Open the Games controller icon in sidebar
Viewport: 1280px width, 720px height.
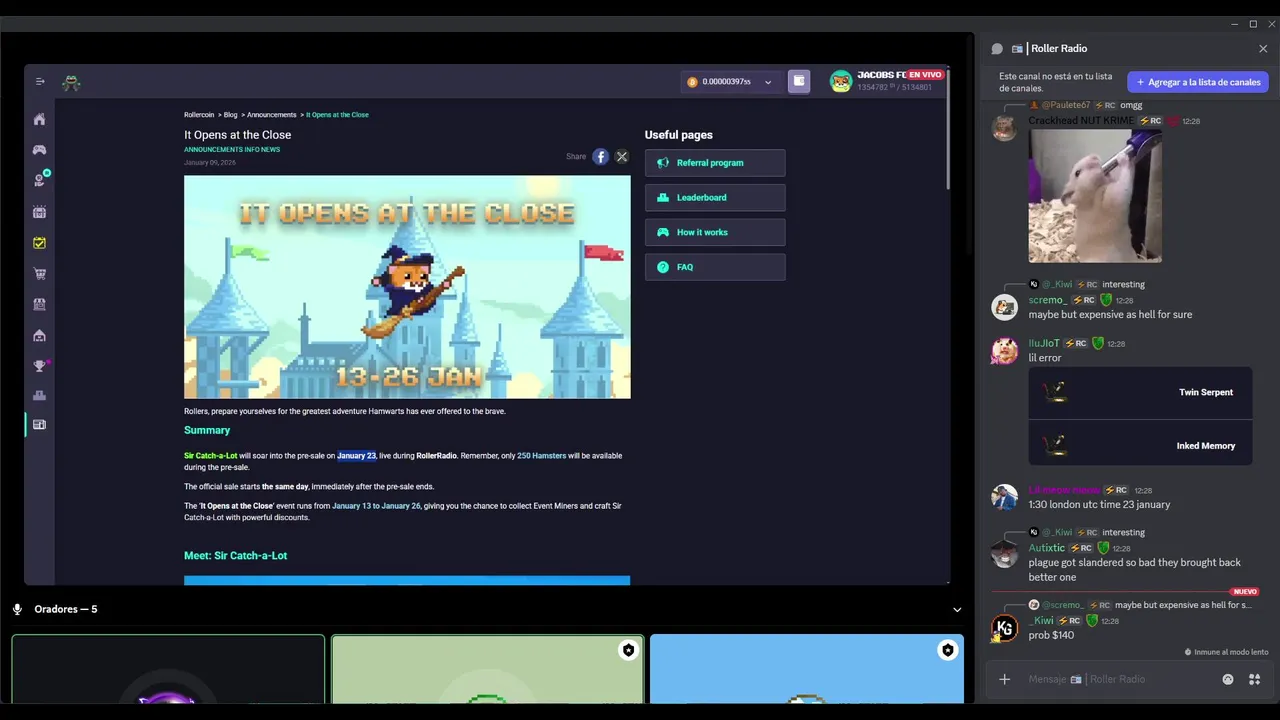point(39,150)
